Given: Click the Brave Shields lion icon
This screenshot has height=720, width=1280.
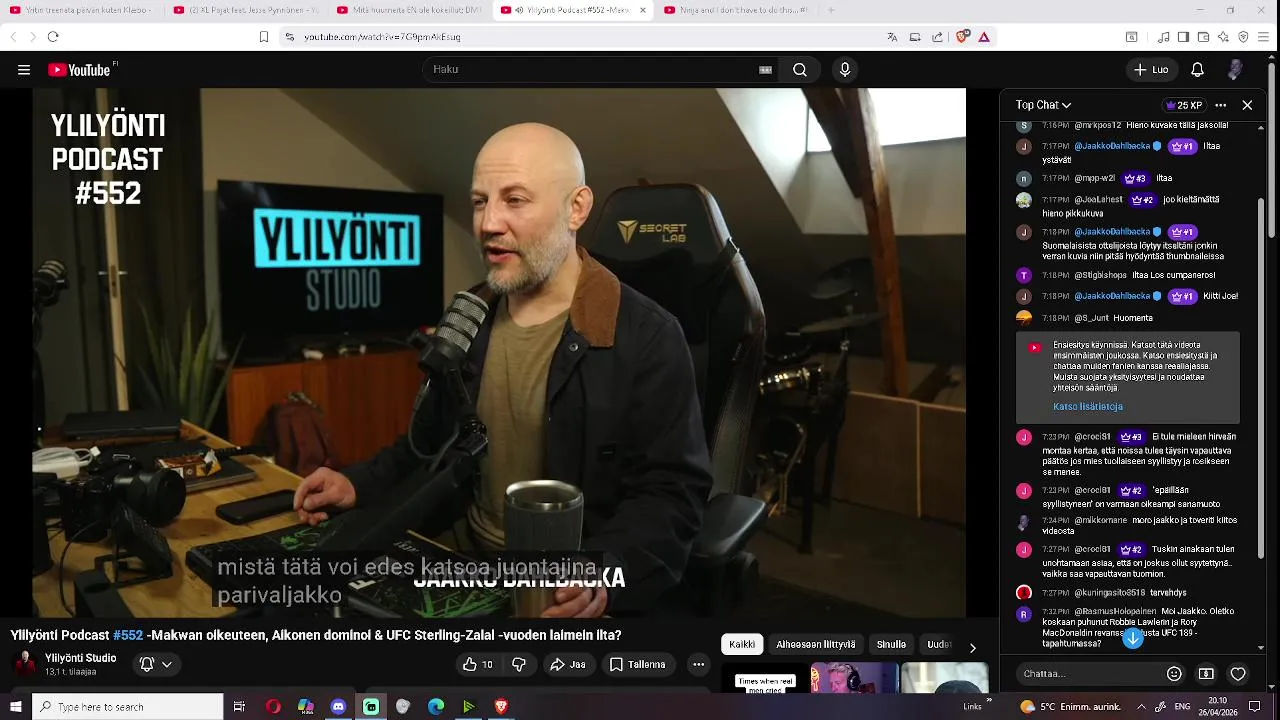Looking at the screenshot, I should point(962,37).
